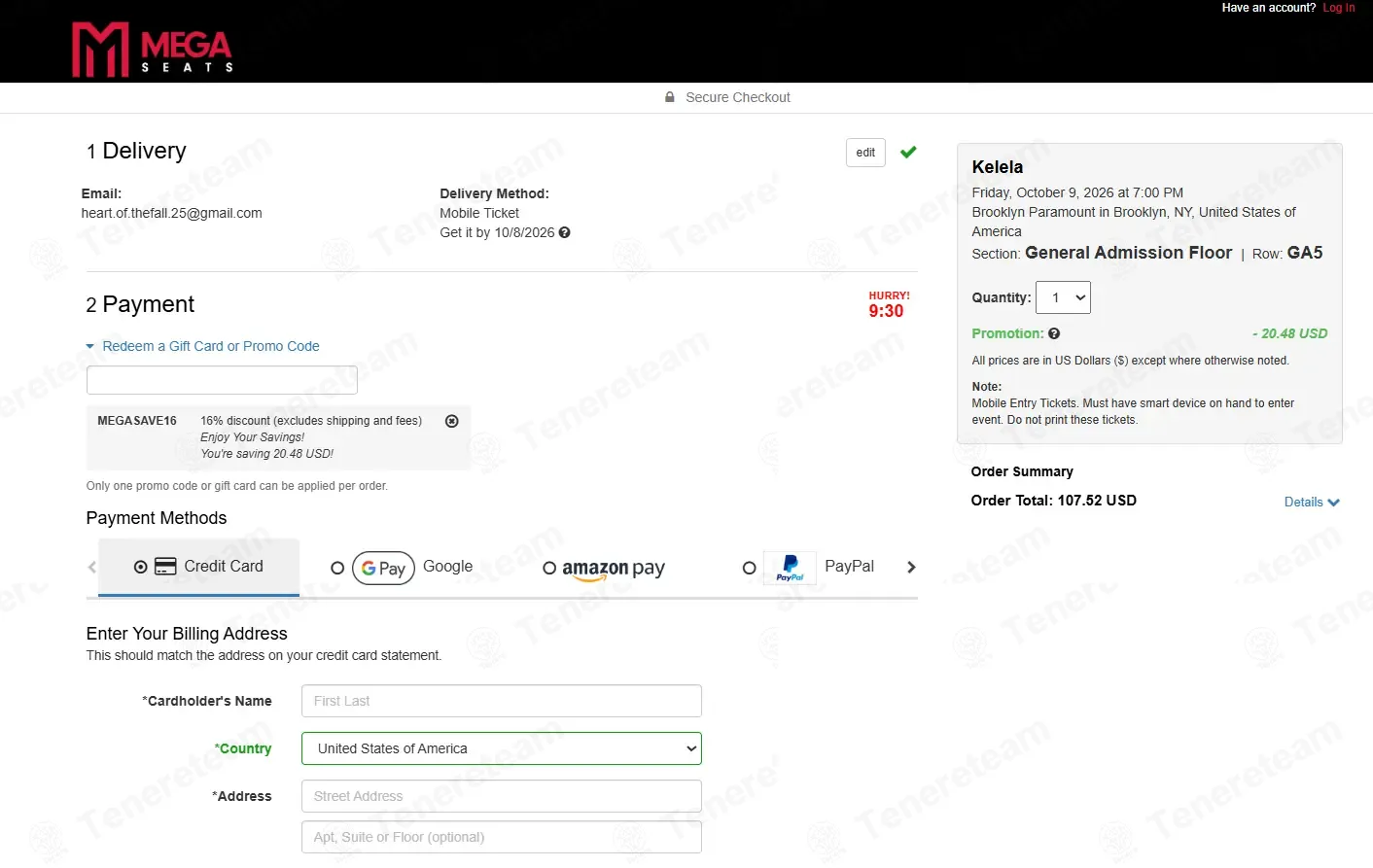
Task: Open the Quantity dropdown
Action: coord(1064,297)
